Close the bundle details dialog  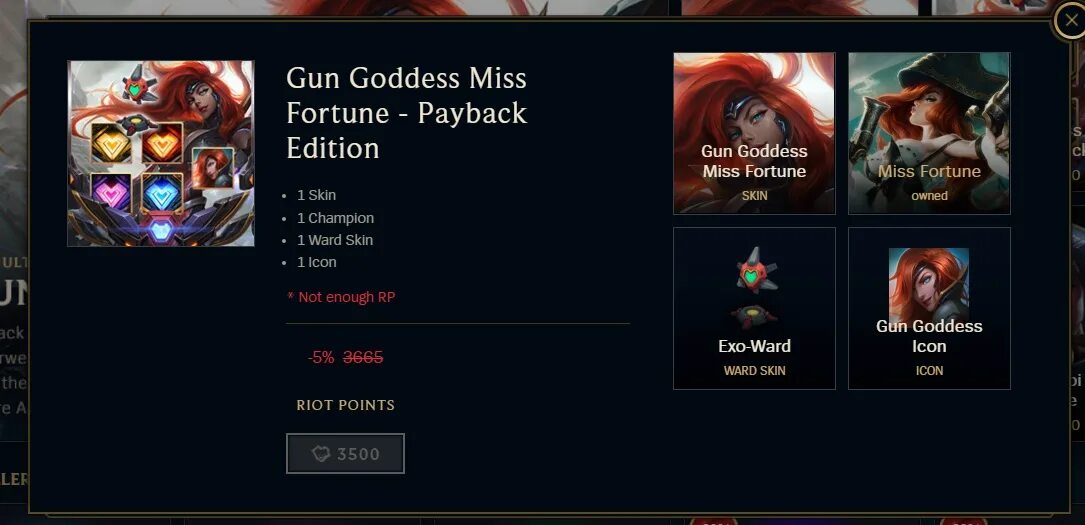click(x=1070, y=21)
